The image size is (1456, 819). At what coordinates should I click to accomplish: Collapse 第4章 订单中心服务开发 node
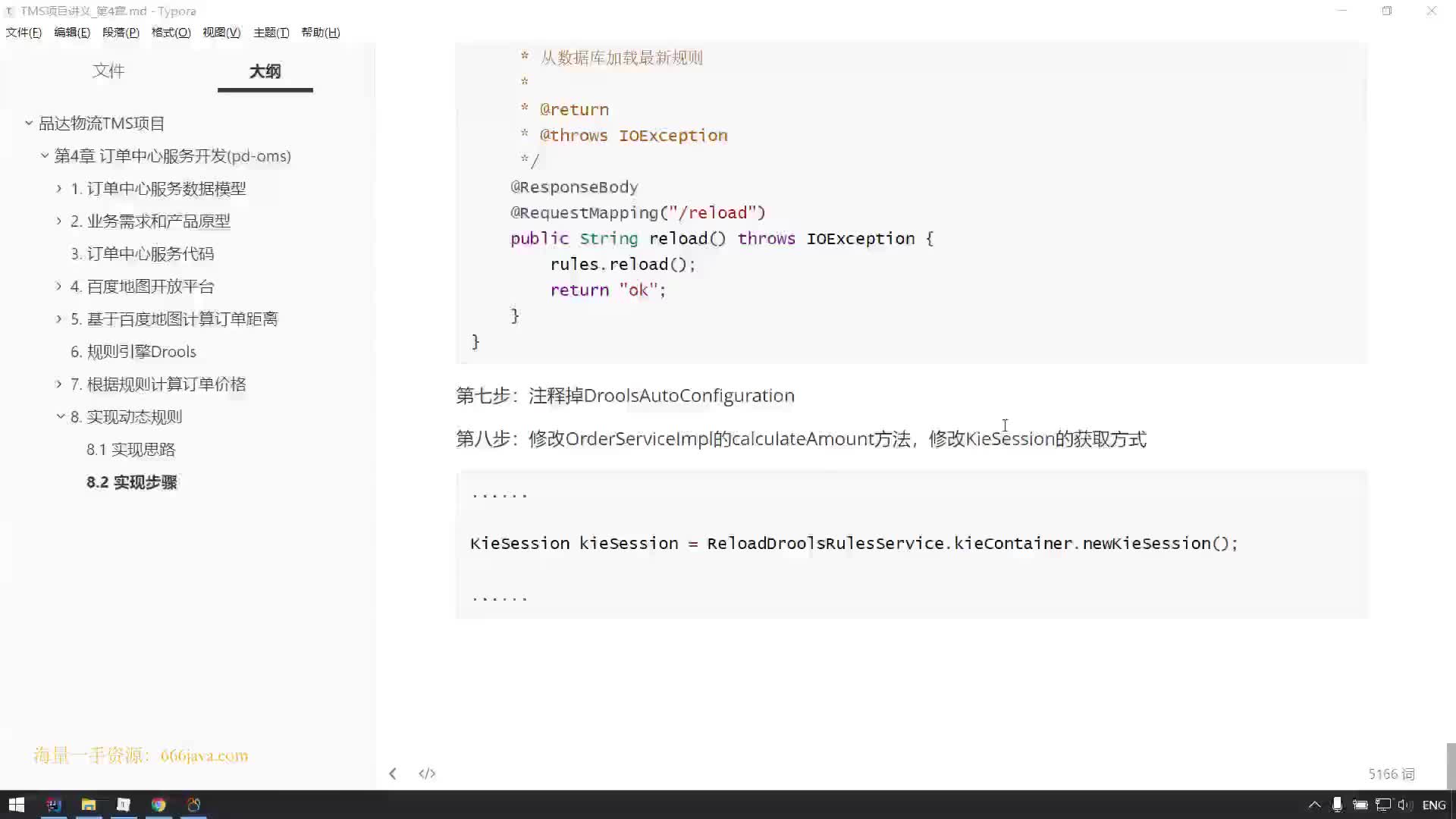coord(45,155)
